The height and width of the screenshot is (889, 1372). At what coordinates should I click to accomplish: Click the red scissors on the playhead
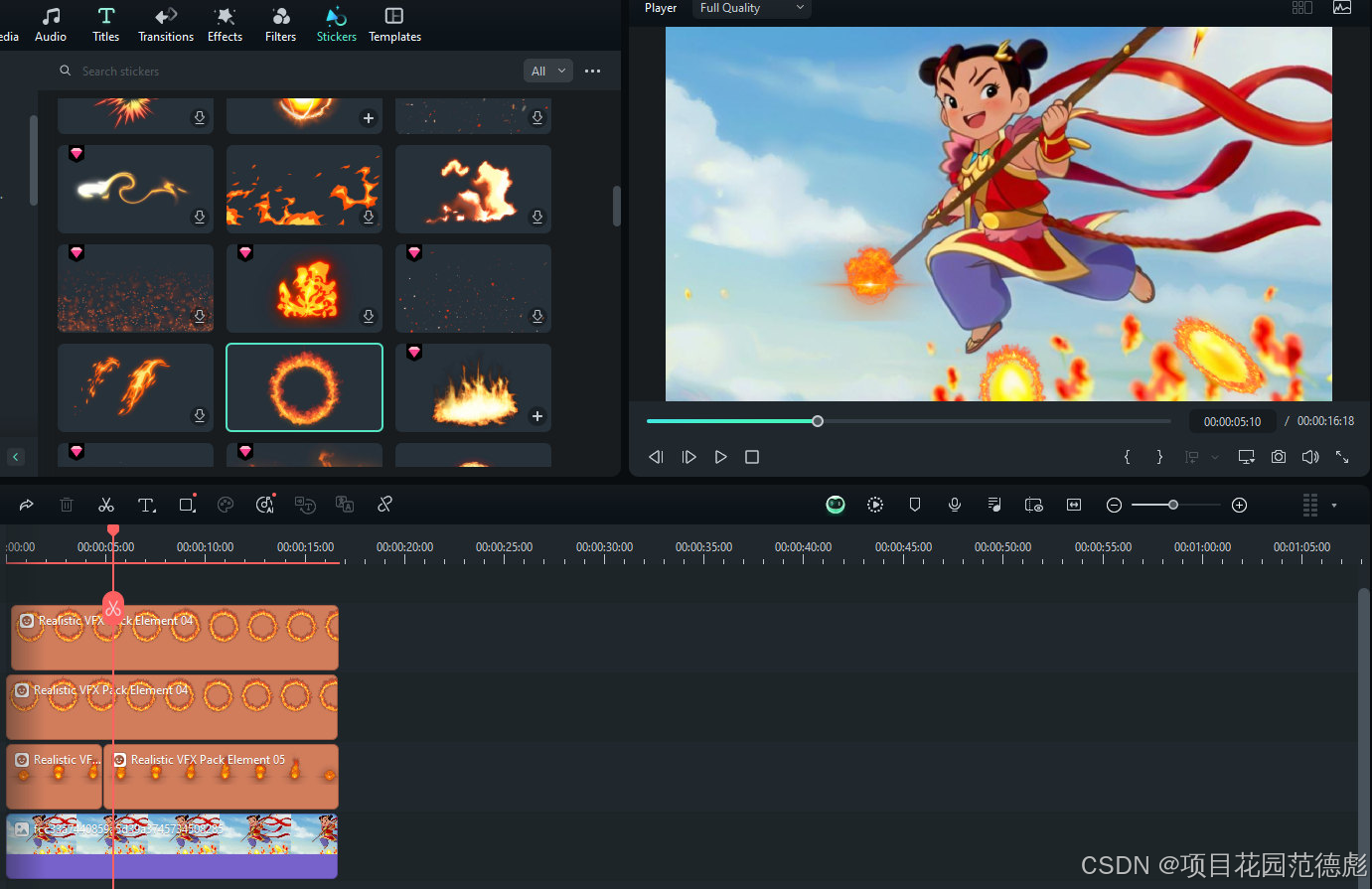pos(113,607)
